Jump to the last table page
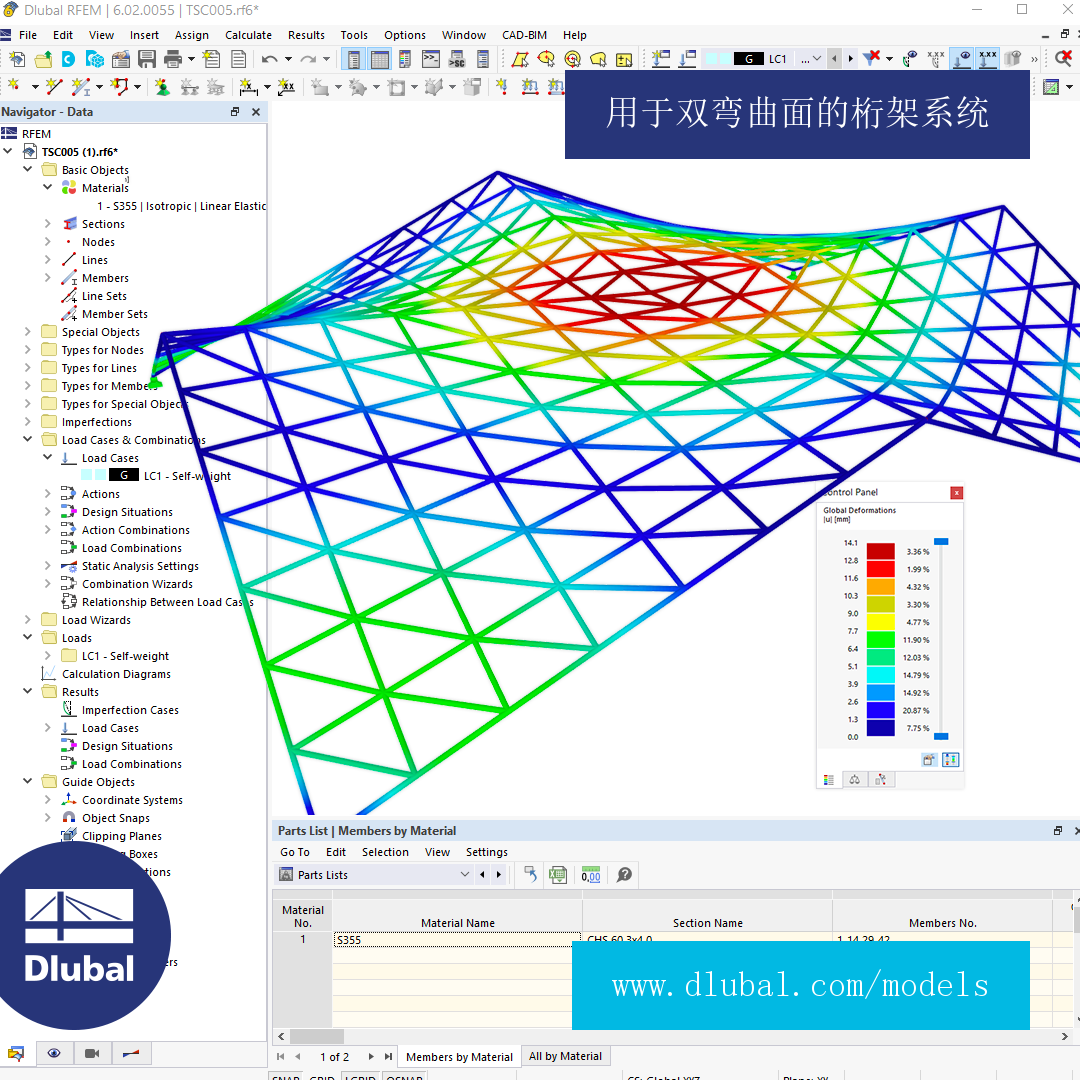Image resolution: width=1080 pixels, height=1080 pixels. coord(388,1056)
